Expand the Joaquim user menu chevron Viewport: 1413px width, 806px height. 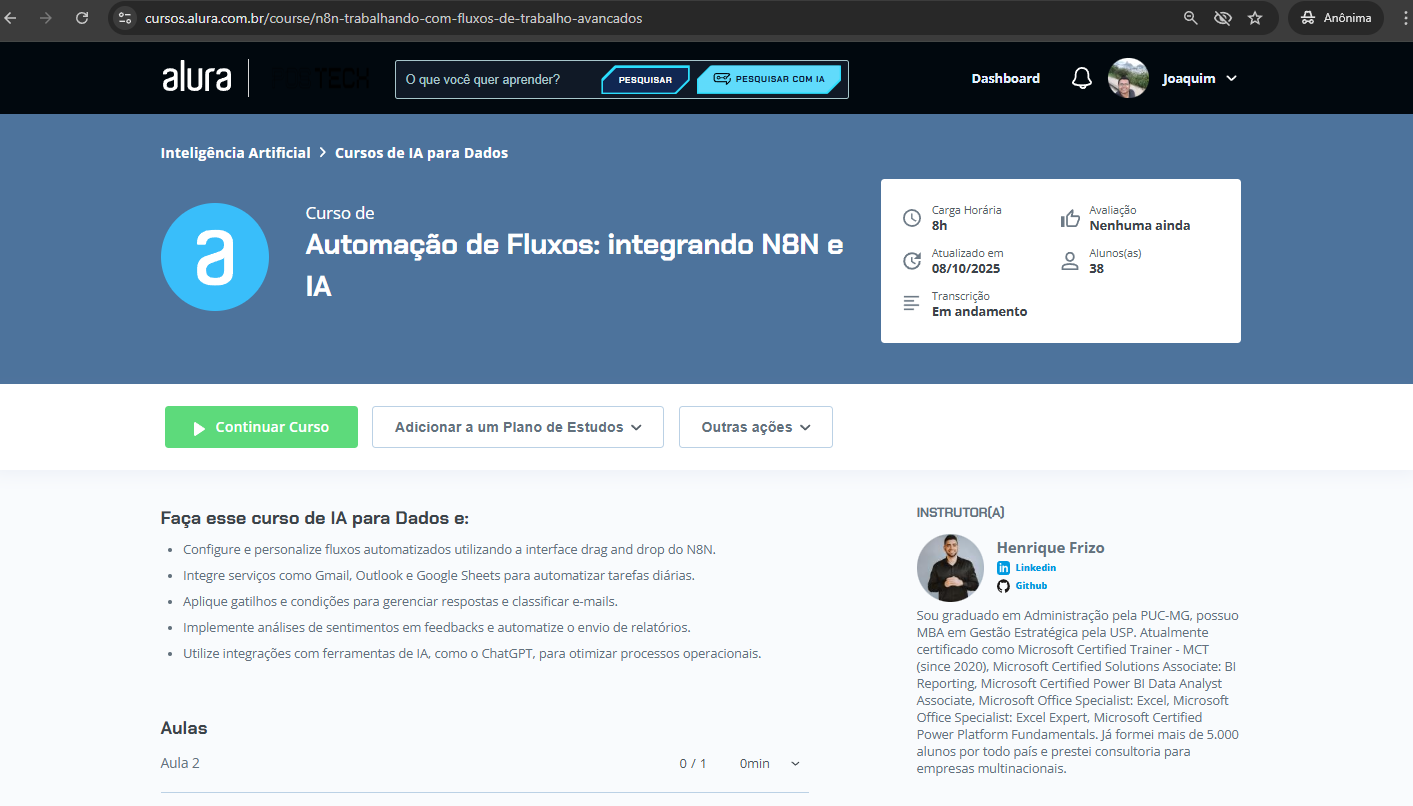pyautogui.click(x=1231, y=79)
